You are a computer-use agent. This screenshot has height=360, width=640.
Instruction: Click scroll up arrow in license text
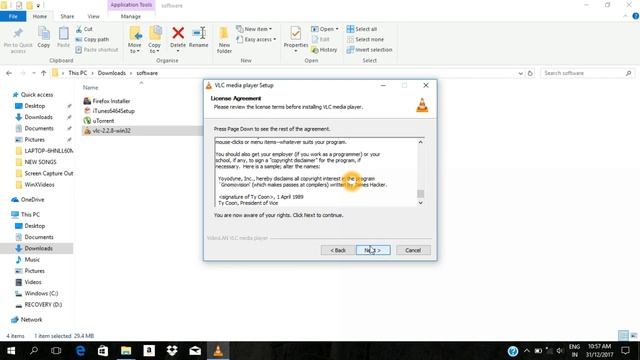[x=420, y=142]
